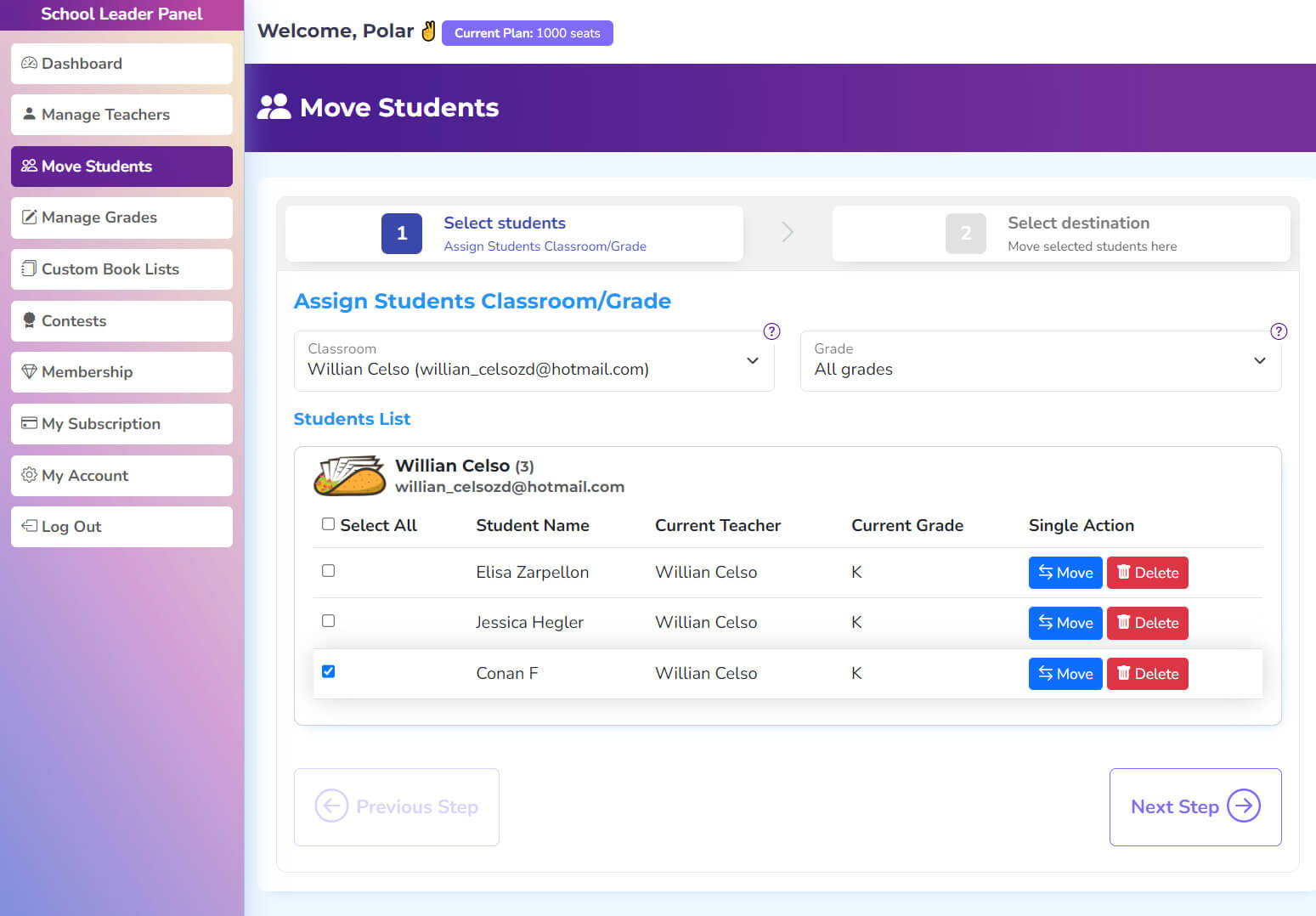Expand the Grade dropdown showing All grades
1316x916 pixels.
point(1040,361)
